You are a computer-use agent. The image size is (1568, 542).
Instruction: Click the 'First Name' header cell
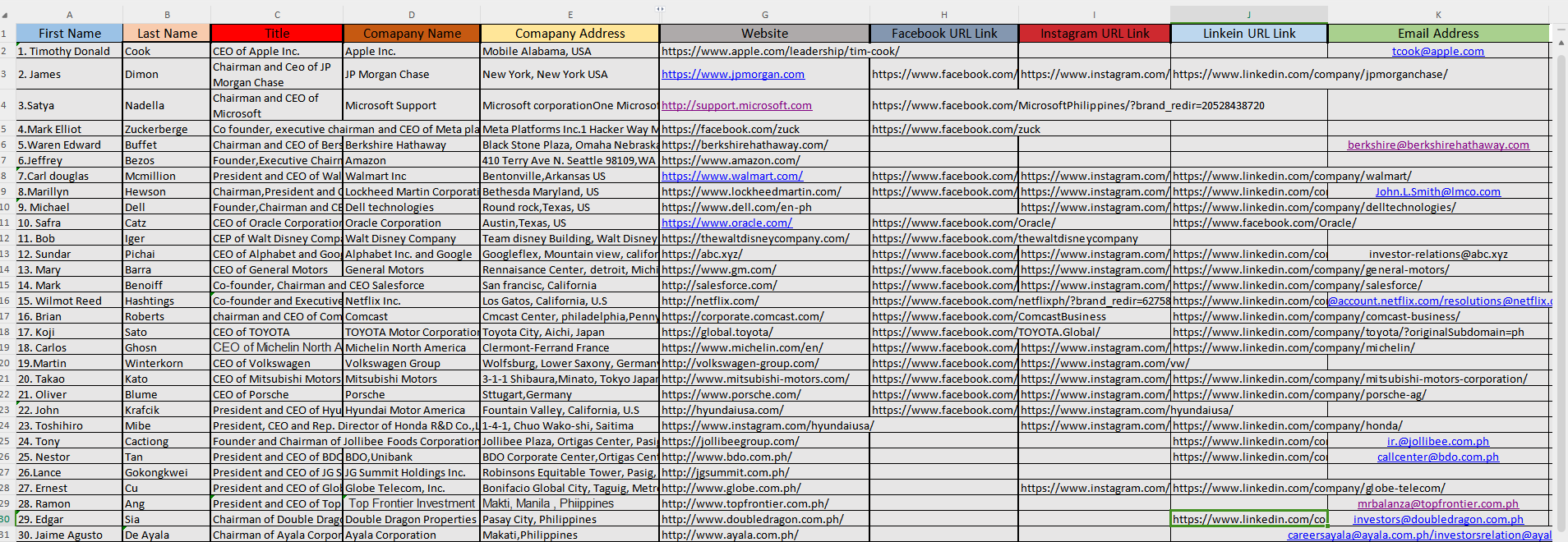click(70, 34)
